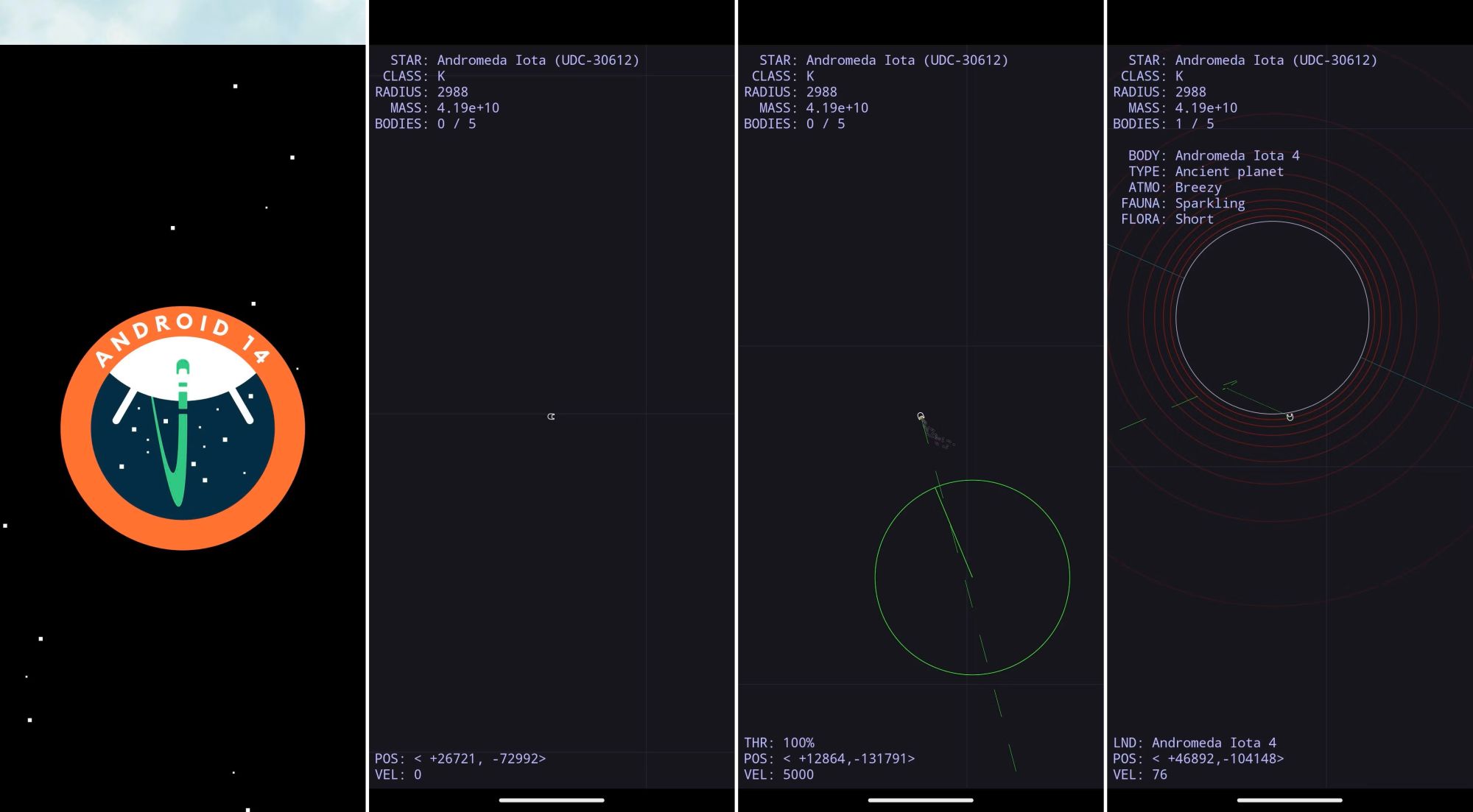The image size is (1473, 812).
Task: Click the landed spaceship on the white planet edge
Action: point(1290,417)
